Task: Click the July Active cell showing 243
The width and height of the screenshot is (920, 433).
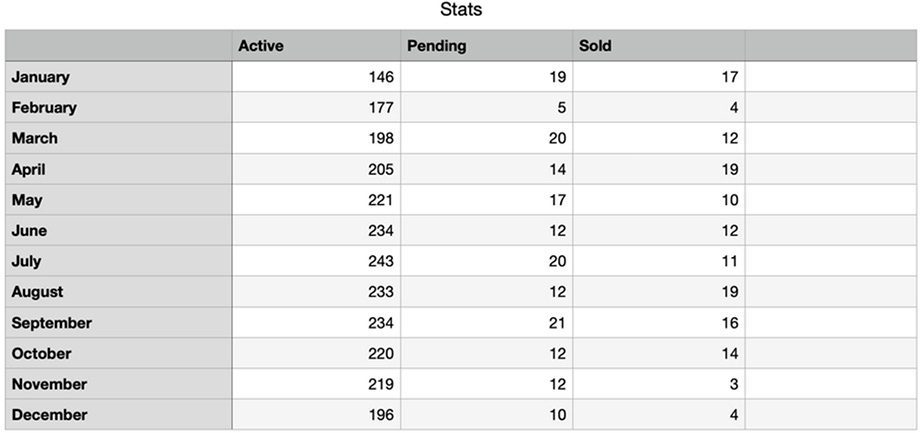Action: 316,261
